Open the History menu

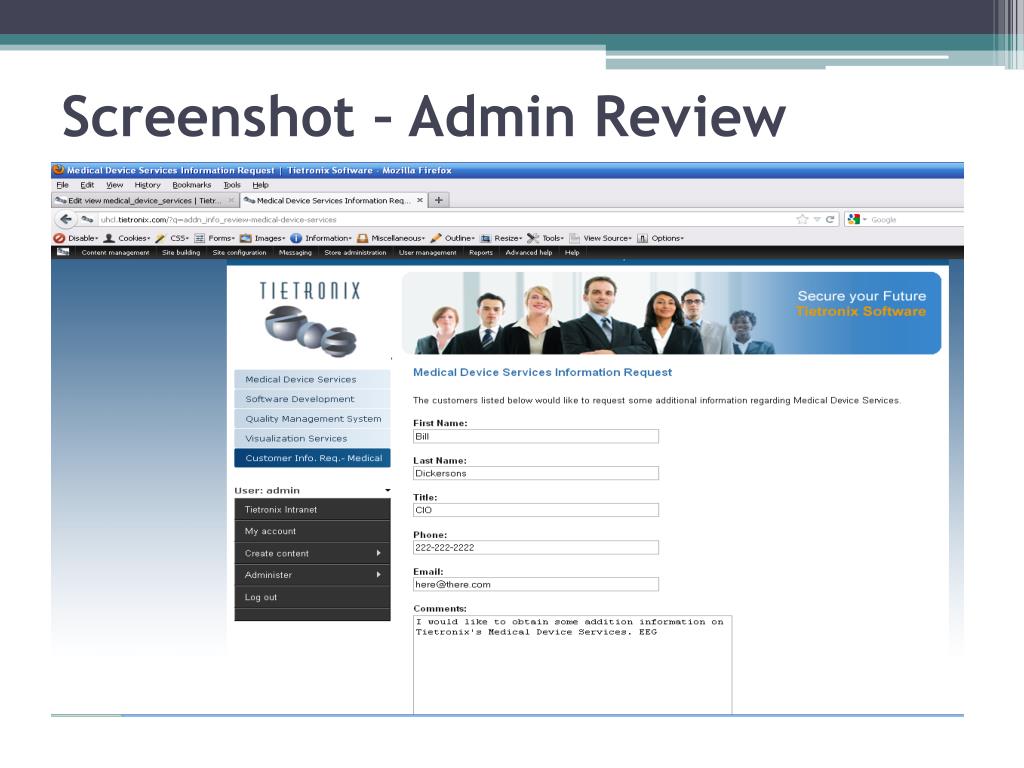pyautogui.click(x=147, y=185)
